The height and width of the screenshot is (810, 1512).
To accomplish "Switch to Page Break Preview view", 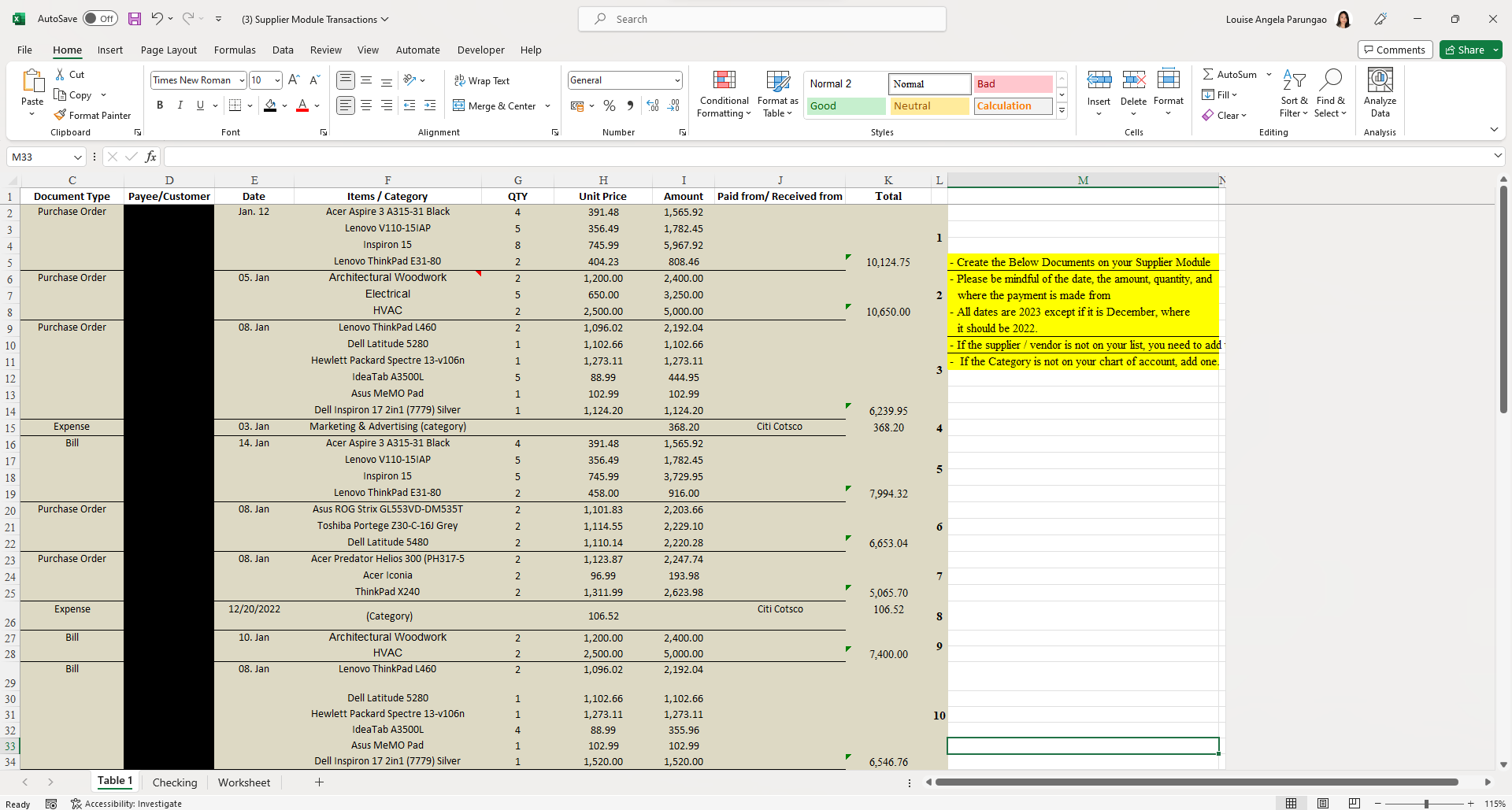I will pos(1354,804).
